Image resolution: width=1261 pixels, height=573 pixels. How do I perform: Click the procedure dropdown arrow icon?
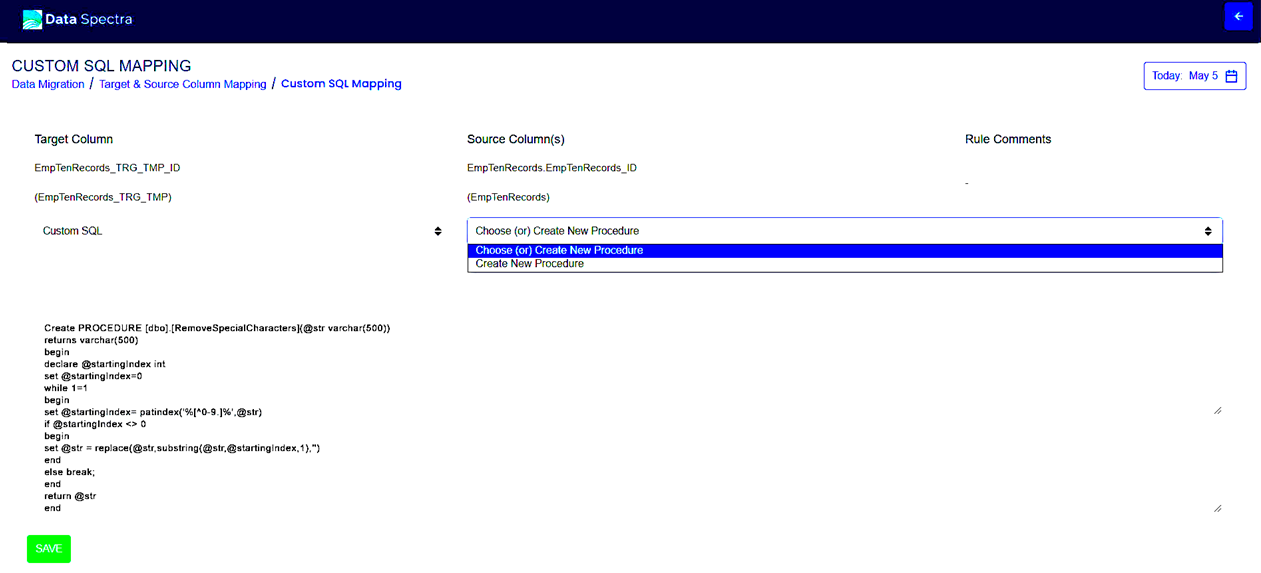tap(1208, 231)
